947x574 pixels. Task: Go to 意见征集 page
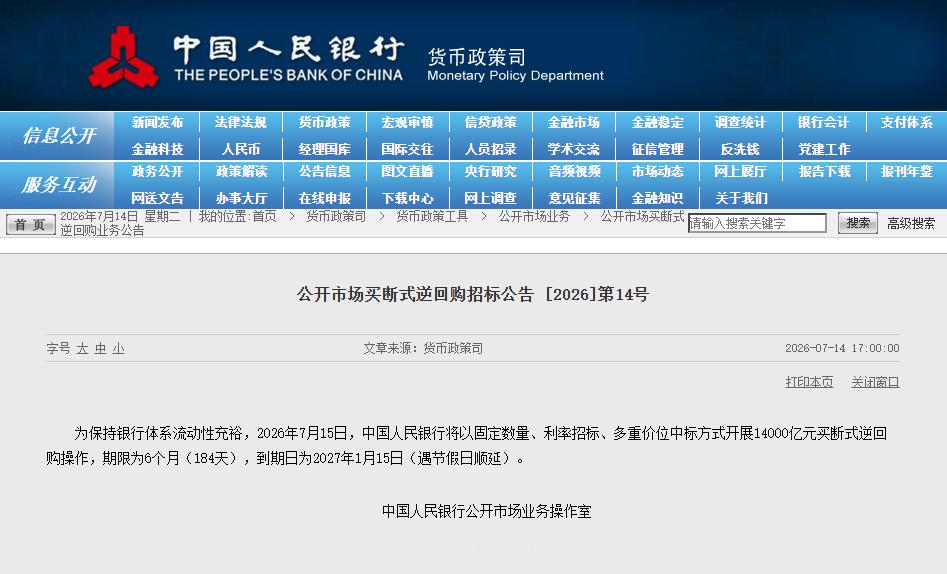[x=574, y=198]
